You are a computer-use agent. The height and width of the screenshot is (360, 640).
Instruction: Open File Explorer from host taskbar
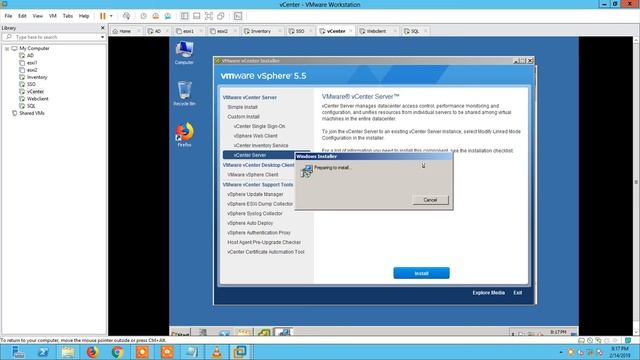click(68, 352)
